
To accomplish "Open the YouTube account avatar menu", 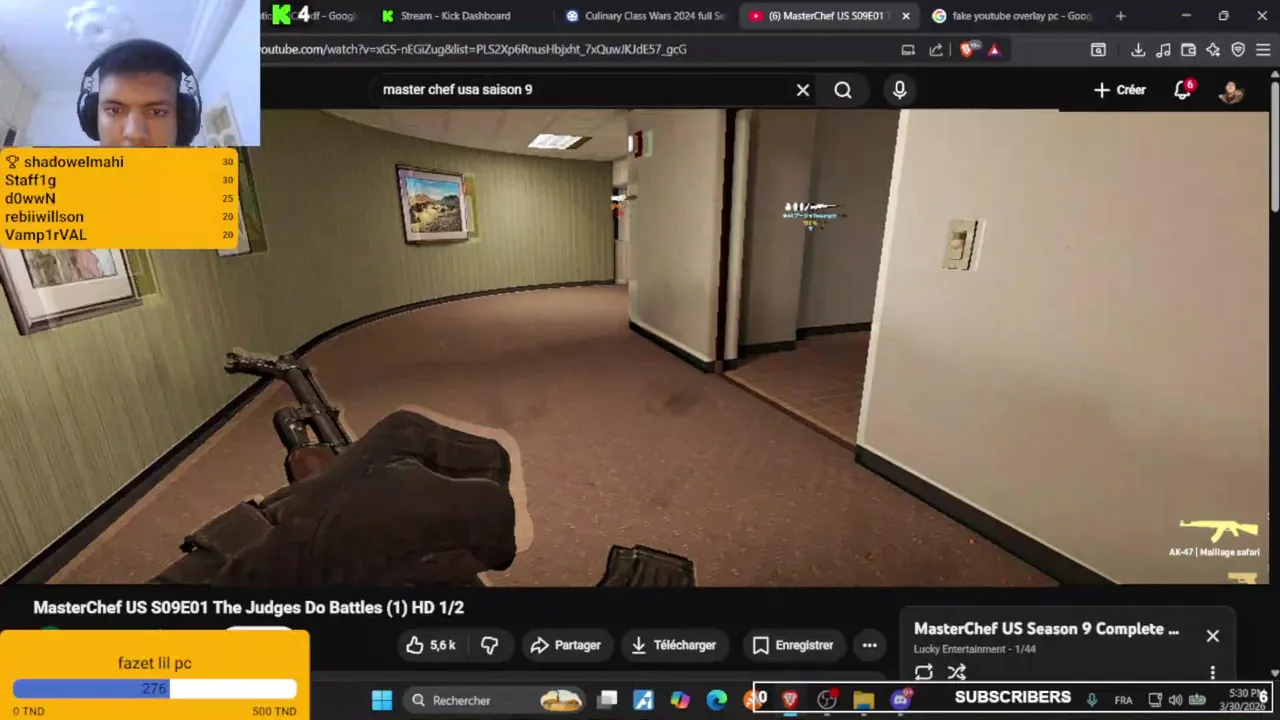I will pos(1231,90).
